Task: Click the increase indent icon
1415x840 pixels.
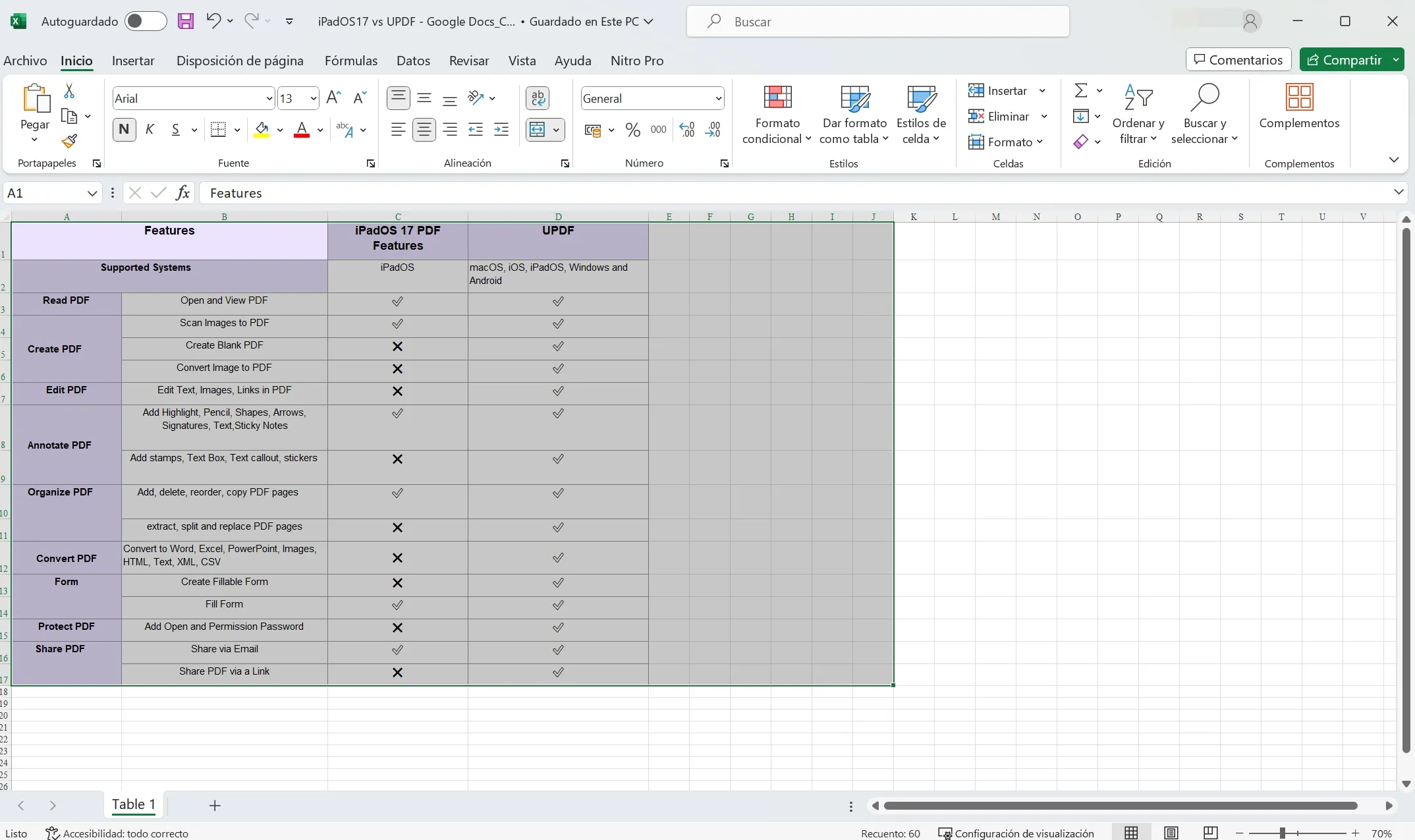Action: [501, 130]
